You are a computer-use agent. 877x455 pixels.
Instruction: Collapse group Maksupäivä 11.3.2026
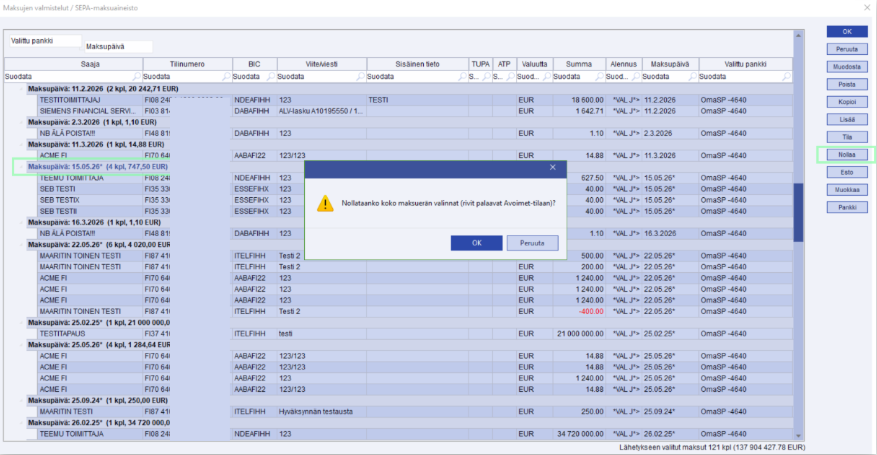(x=22, y=145)
